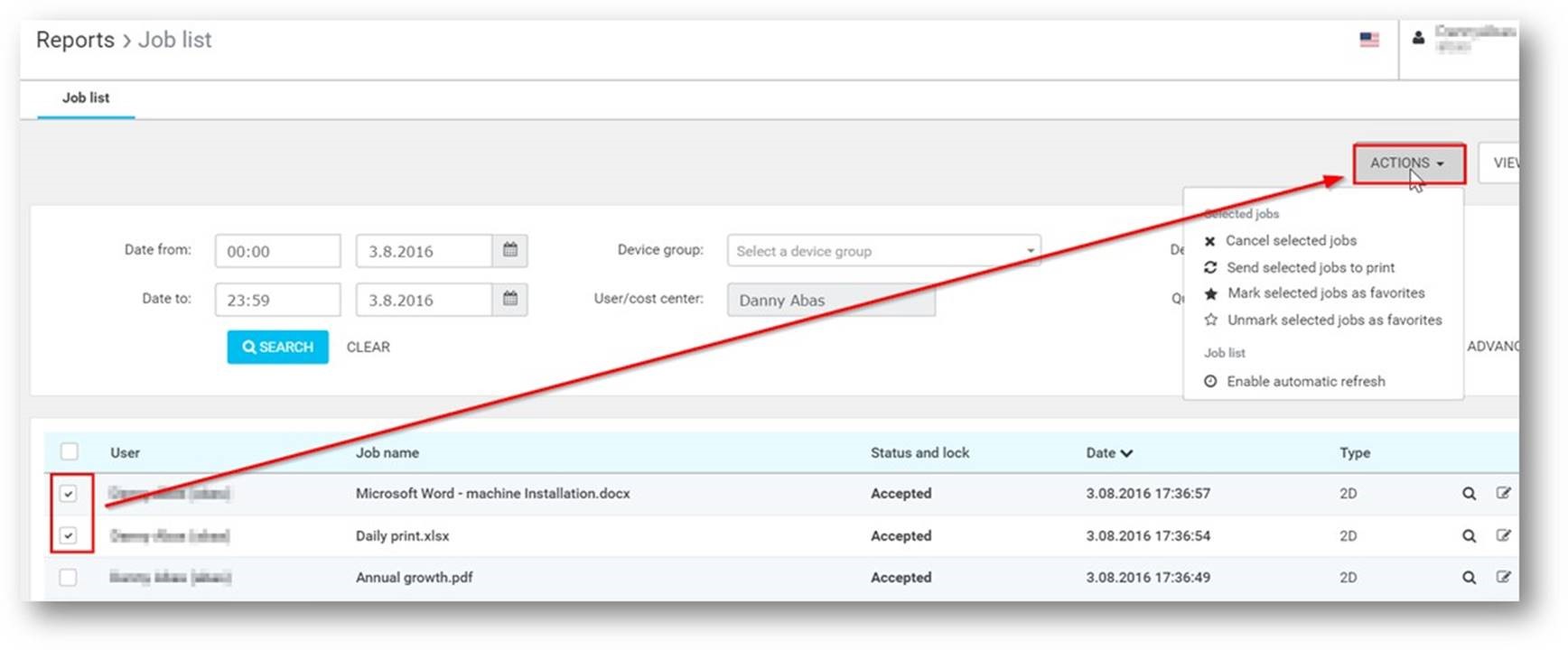This screenshot has width=1568, height=650.
Task: Click magnifier icon on Microsoft Word job row
Action: point(1469,494)
